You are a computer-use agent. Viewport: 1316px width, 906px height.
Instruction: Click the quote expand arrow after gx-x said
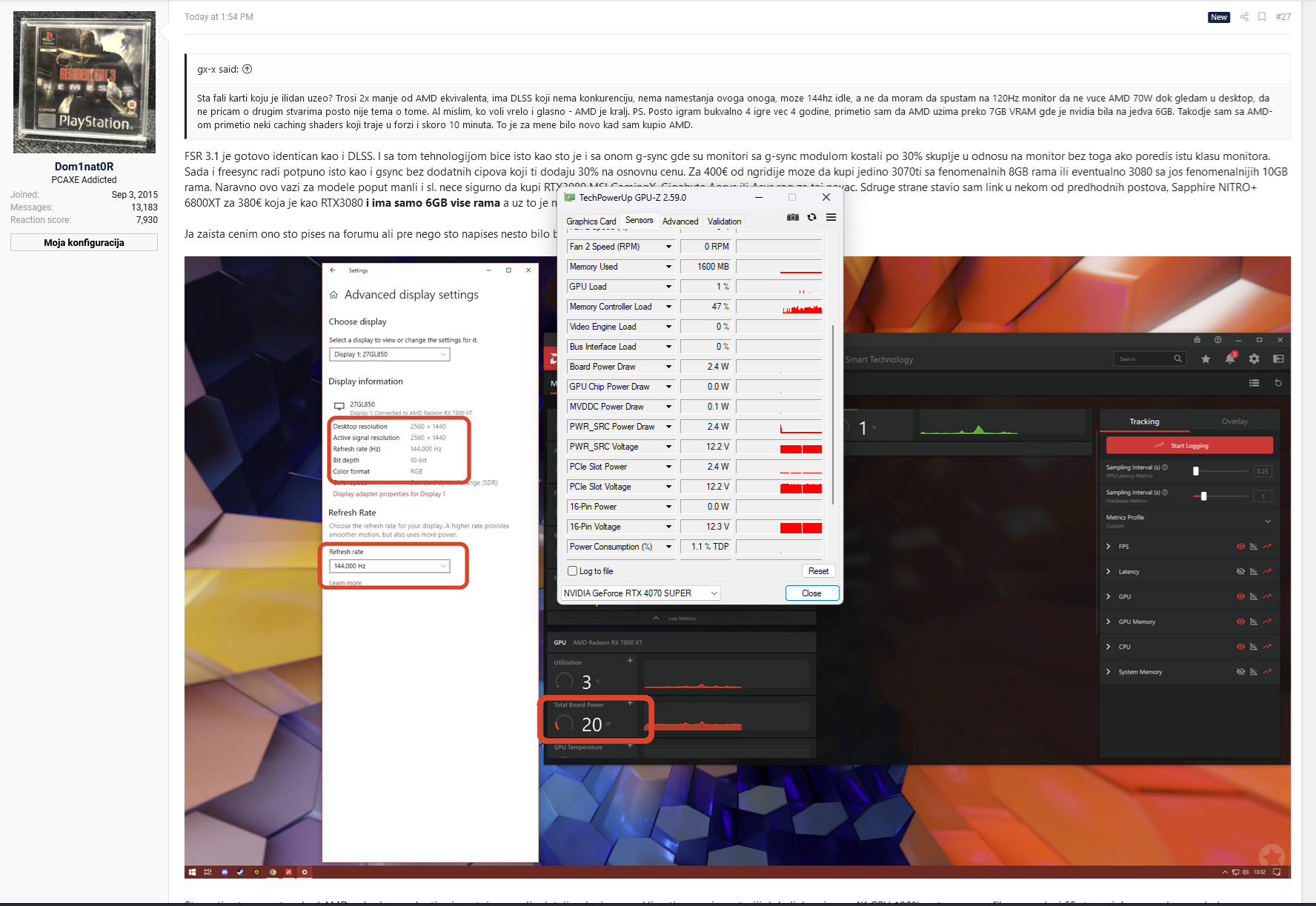click(x=247, y=69)
